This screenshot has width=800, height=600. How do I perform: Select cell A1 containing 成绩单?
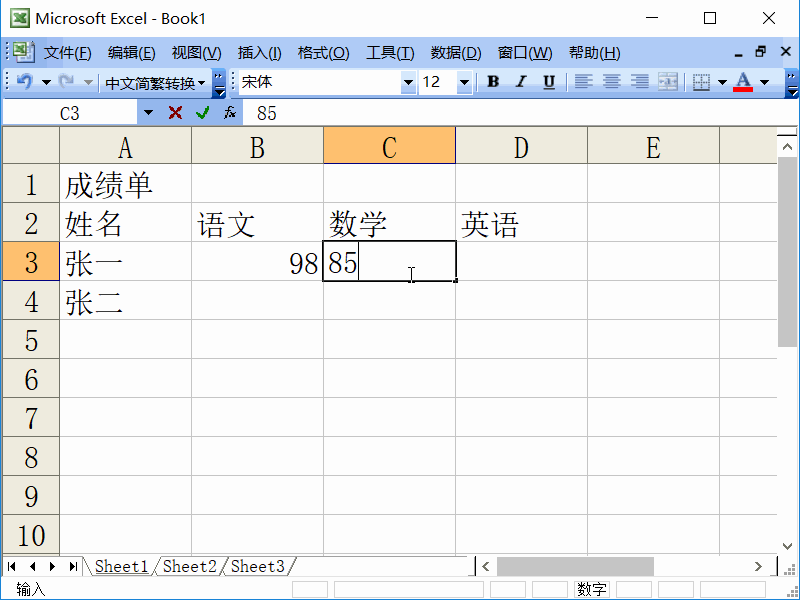125,184
